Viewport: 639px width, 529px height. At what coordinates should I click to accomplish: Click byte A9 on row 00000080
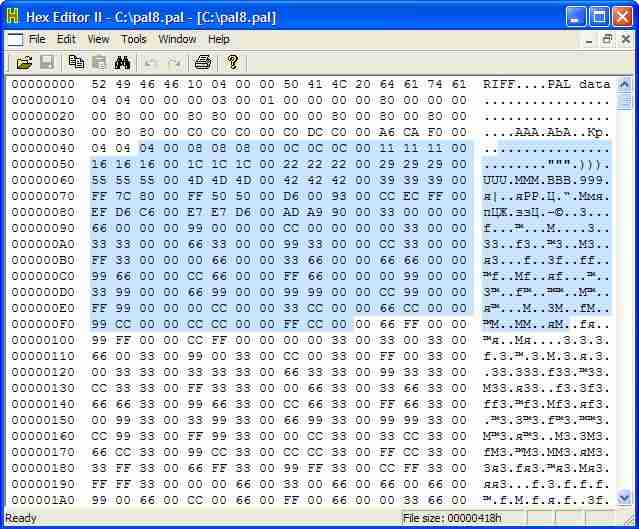[315, 212]
